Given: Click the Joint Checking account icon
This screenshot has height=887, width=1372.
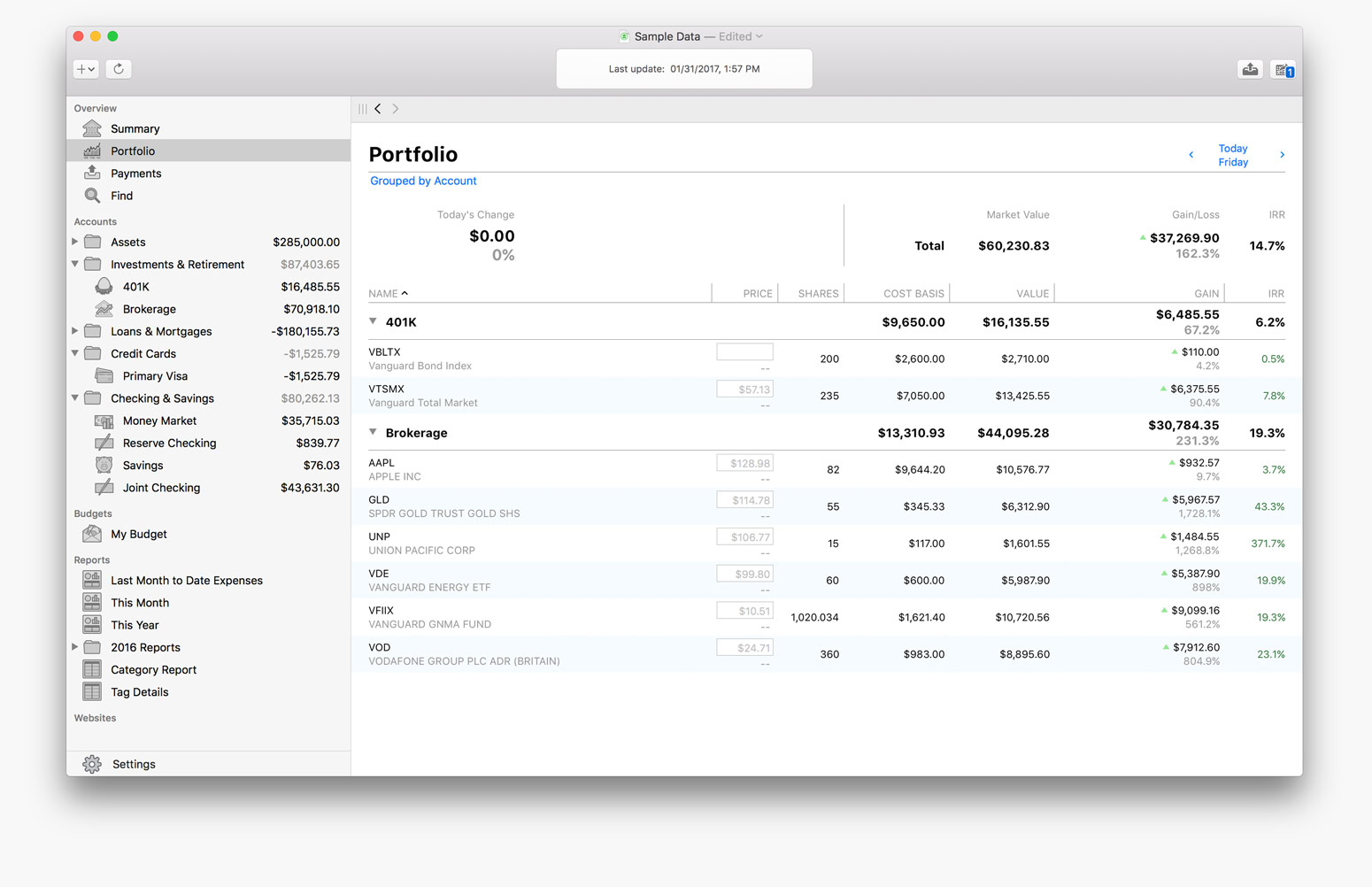Looking at the screenshot, I should point(104,487).
